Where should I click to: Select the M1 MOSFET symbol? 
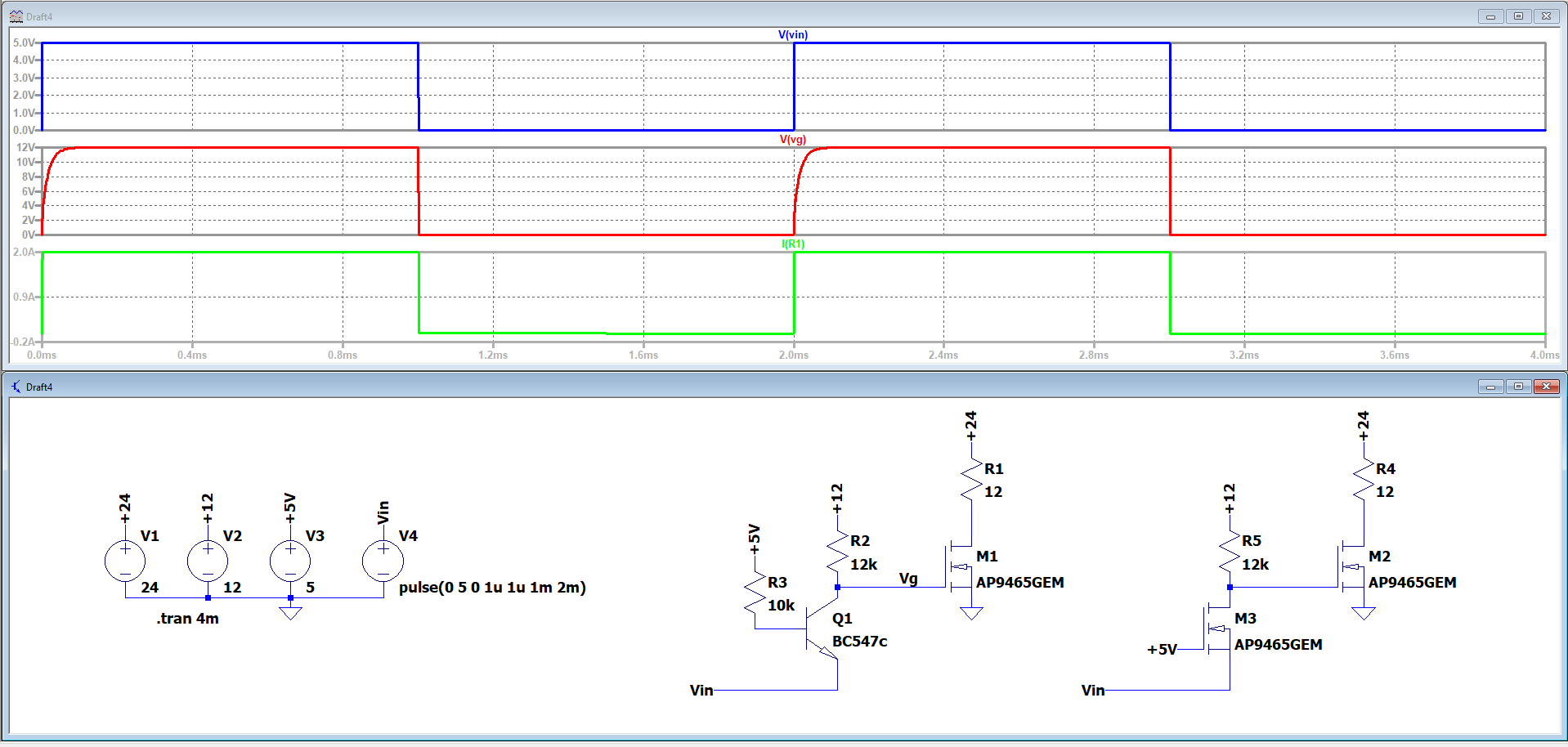coord(958,567)
